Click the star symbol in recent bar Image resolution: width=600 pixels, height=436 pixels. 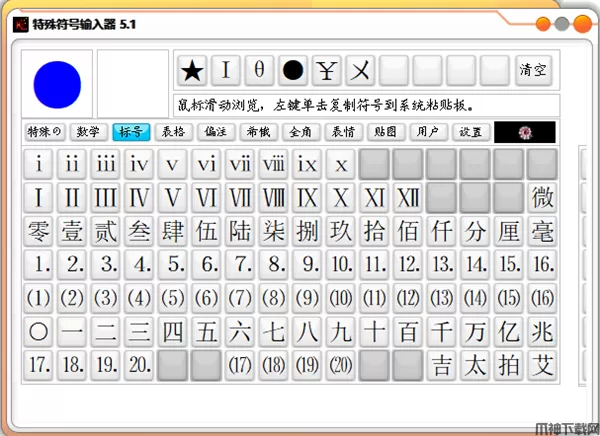click(x=193, y=70)
